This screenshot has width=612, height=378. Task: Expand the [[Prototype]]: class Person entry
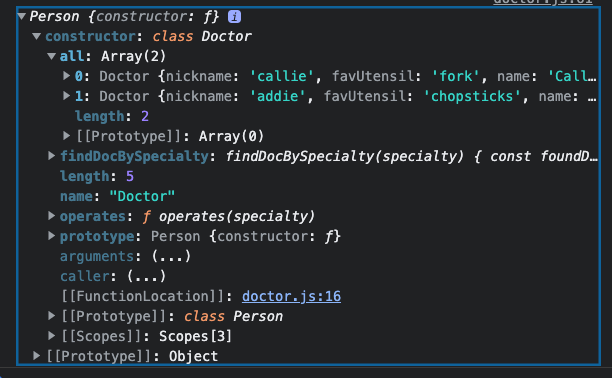(52, 316)
